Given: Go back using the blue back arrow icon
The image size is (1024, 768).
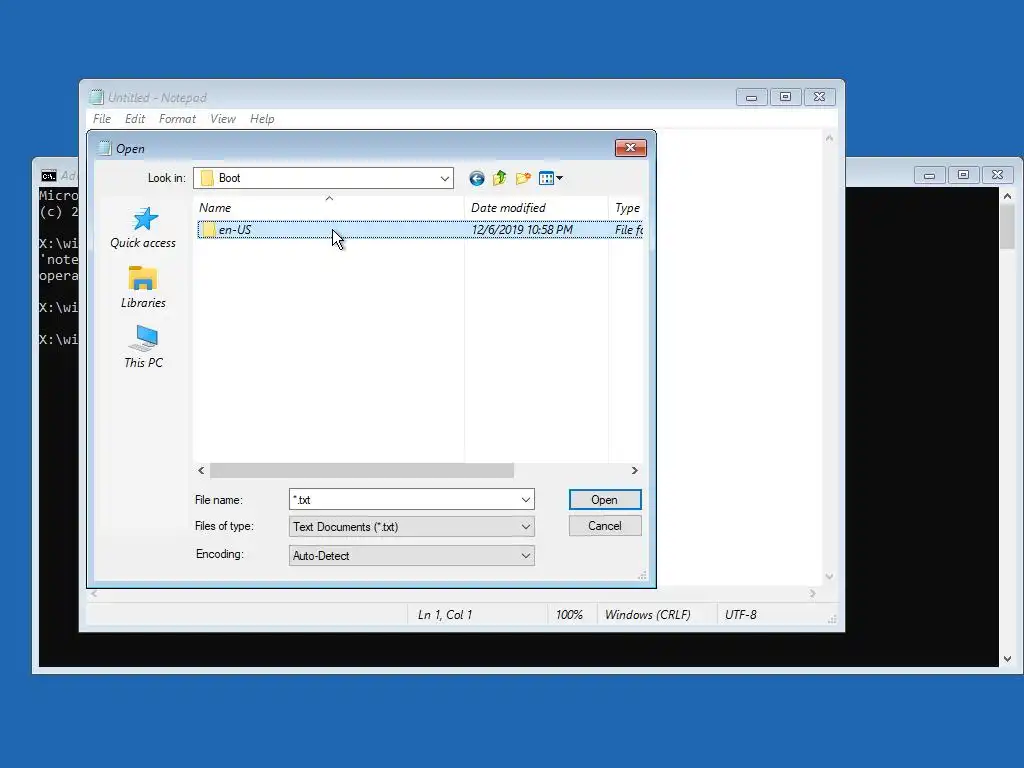Looking at the screenshot, I should click(477, 178).
